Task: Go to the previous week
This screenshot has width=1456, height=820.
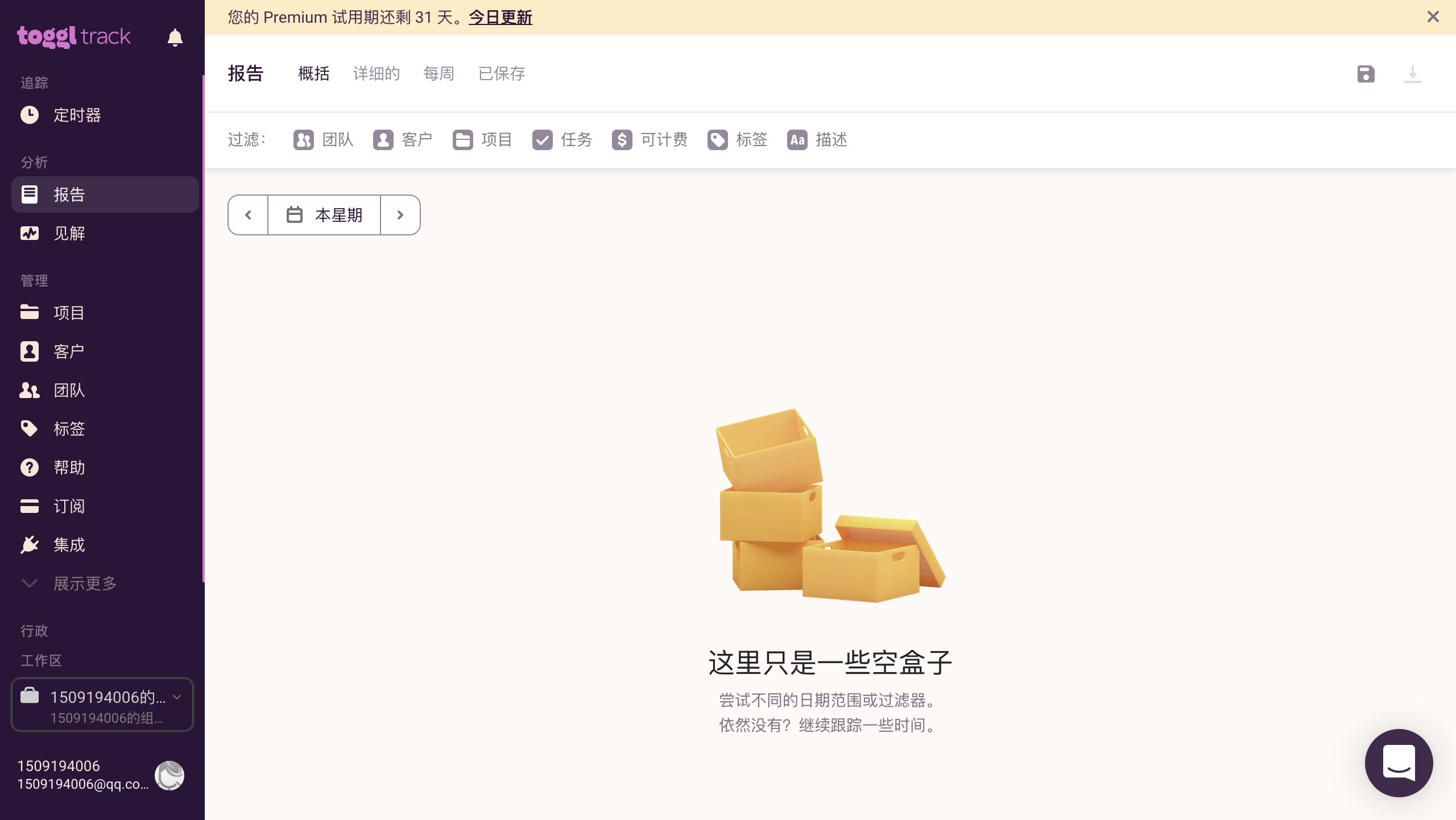Action: coord(248,215)
